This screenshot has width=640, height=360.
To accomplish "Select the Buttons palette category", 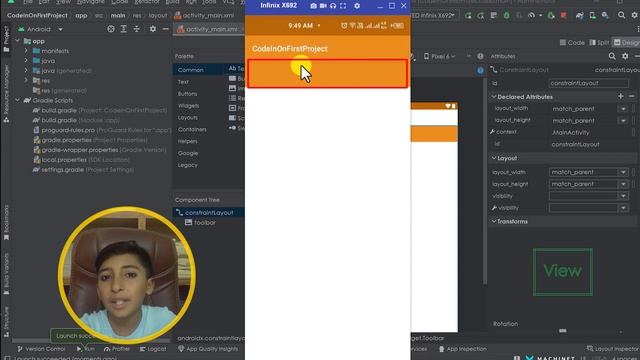I will pos(187,94).
